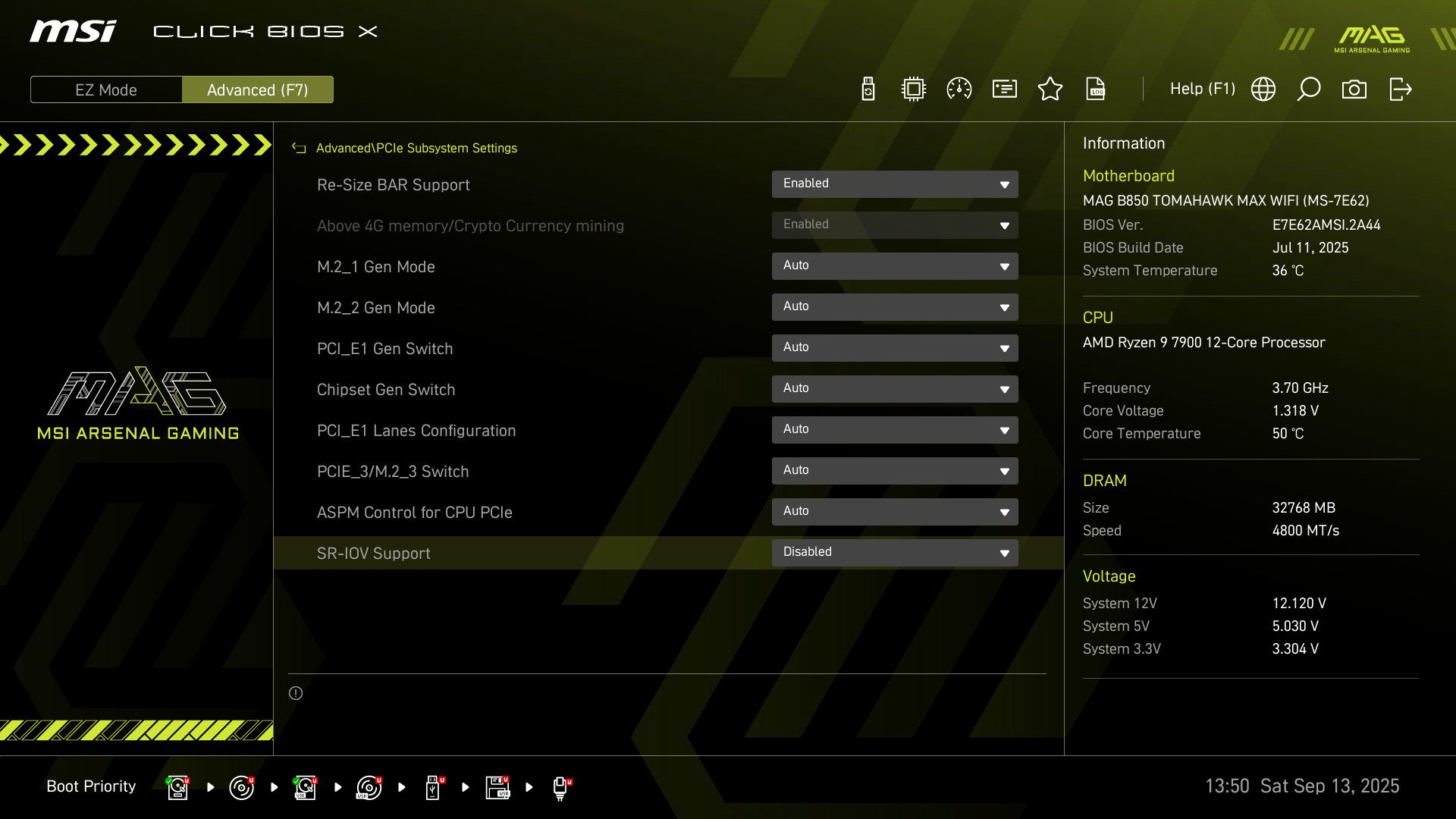Select the Advanced (F7) tab

pos(258,89)
